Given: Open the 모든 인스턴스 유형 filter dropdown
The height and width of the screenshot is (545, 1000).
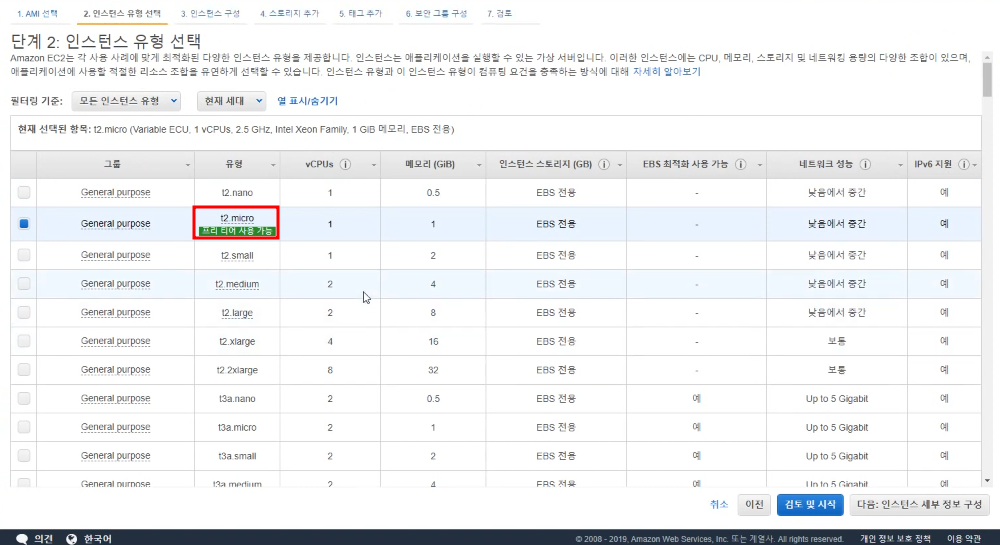Looking at the screenshot, I should click(x=126, y=101).
